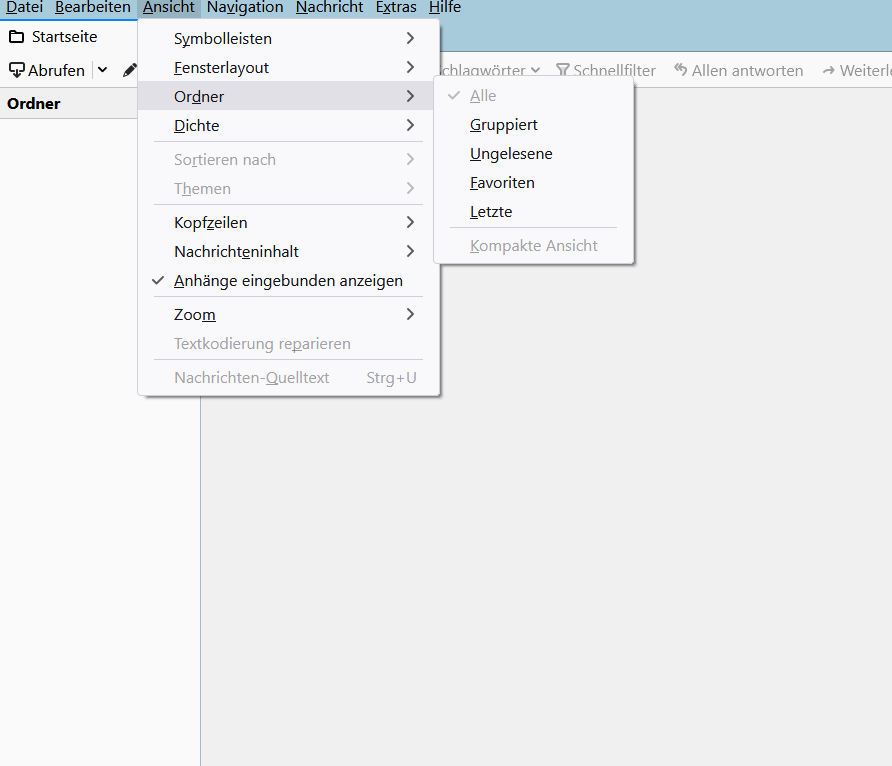The width and height of the screenshot is (892, 766).
Task: Expand the Fensterlayout submenu
Action: 288,68
